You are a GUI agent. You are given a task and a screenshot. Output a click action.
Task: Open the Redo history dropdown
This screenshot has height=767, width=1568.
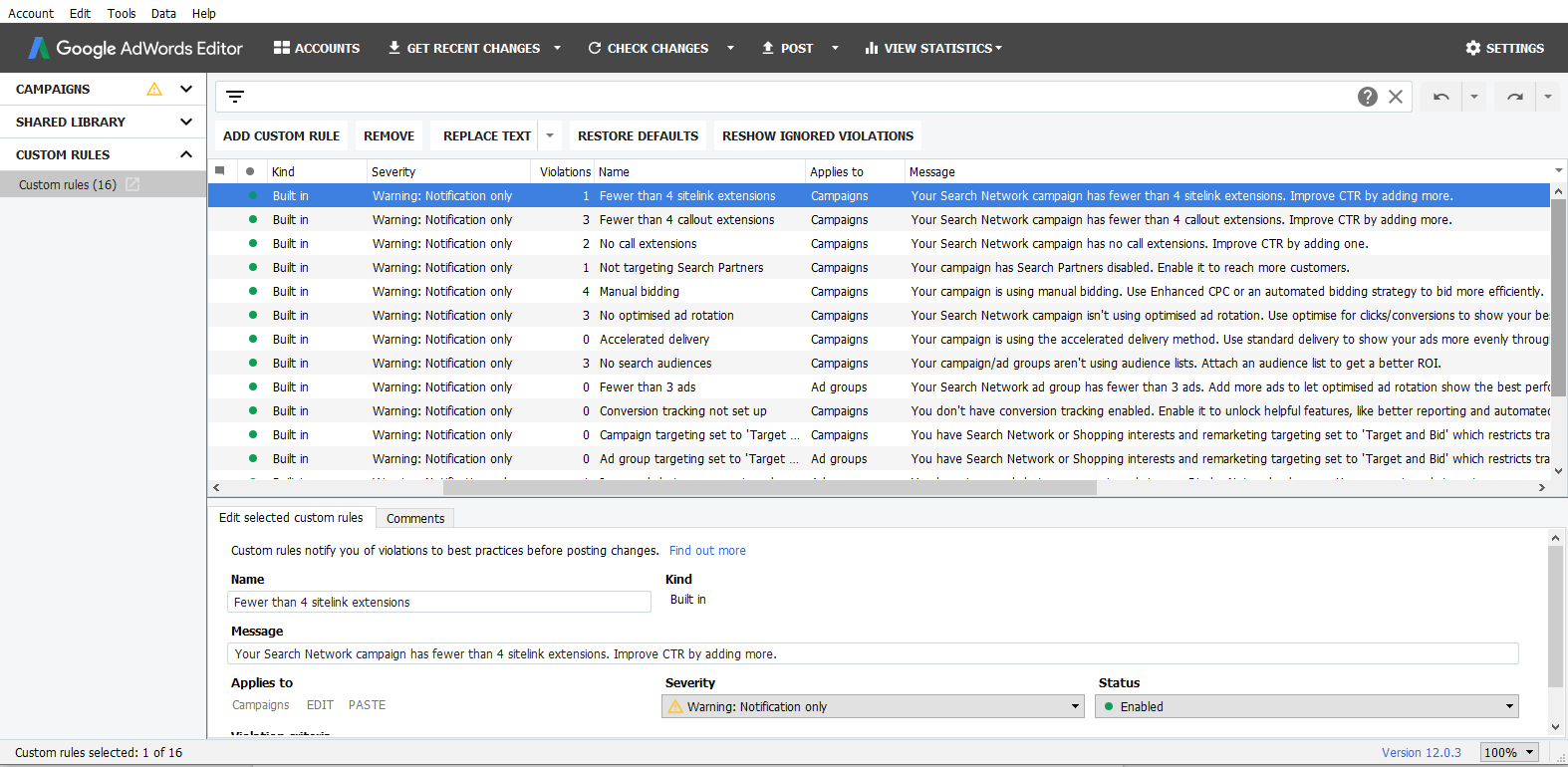click(1548, 97)
